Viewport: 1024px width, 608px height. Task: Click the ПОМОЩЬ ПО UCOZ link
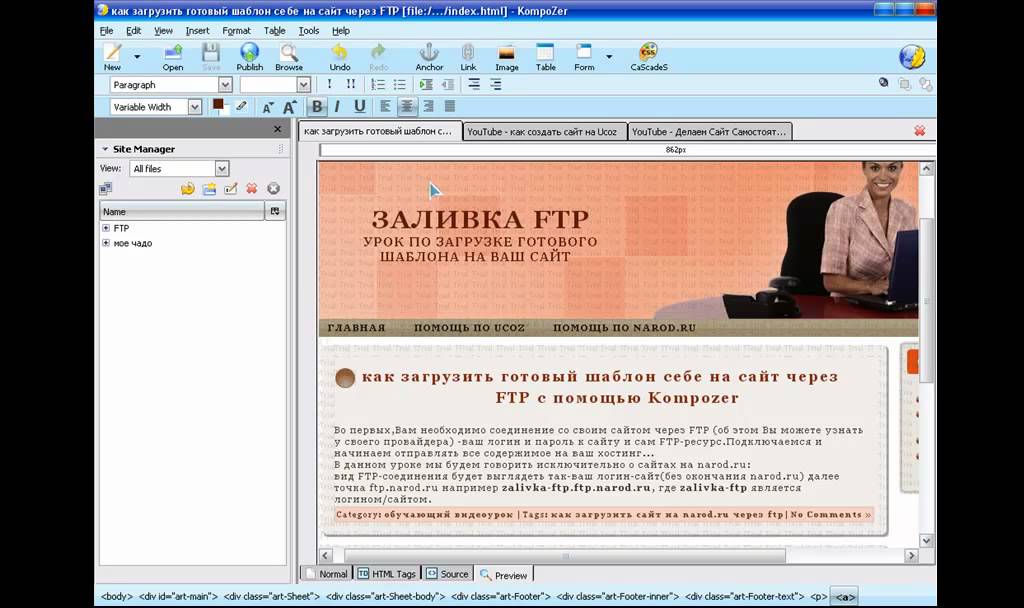[470, 328]
